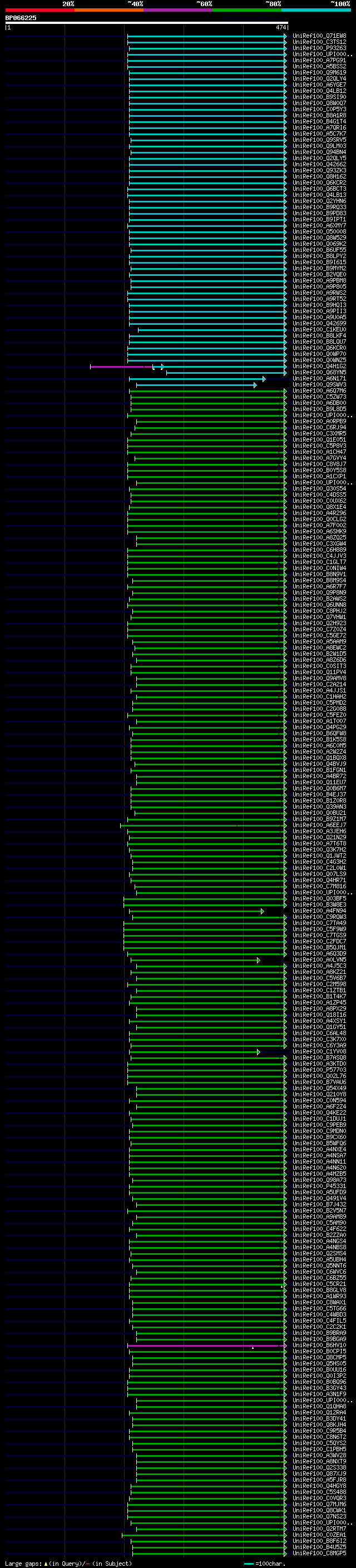Select the UniRef100_Q68YN5 label
Viewport: 356px width, 1568px height.
pyautogui.click(x=319, y=372)
